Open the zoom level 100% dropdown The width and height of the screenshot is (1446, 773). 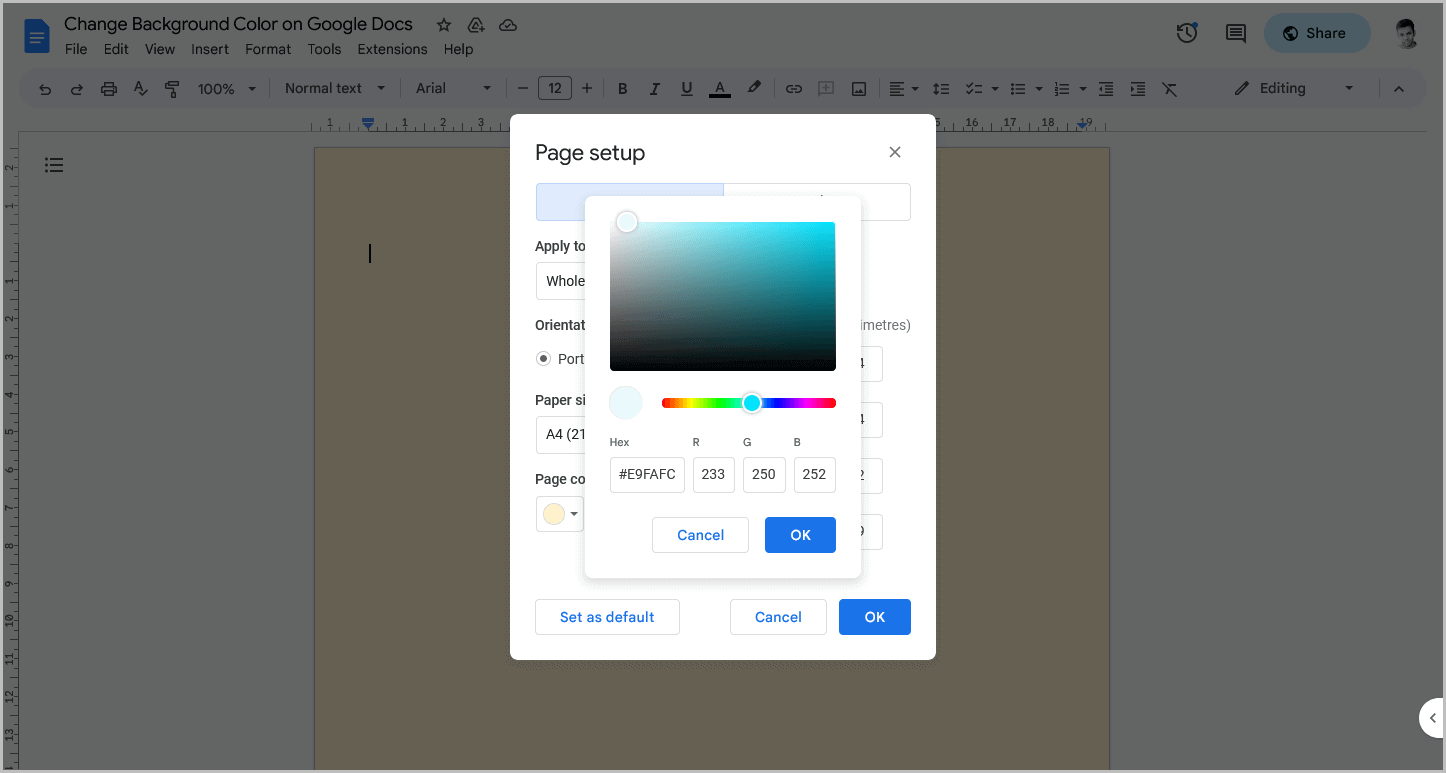(x=226, y=89)
